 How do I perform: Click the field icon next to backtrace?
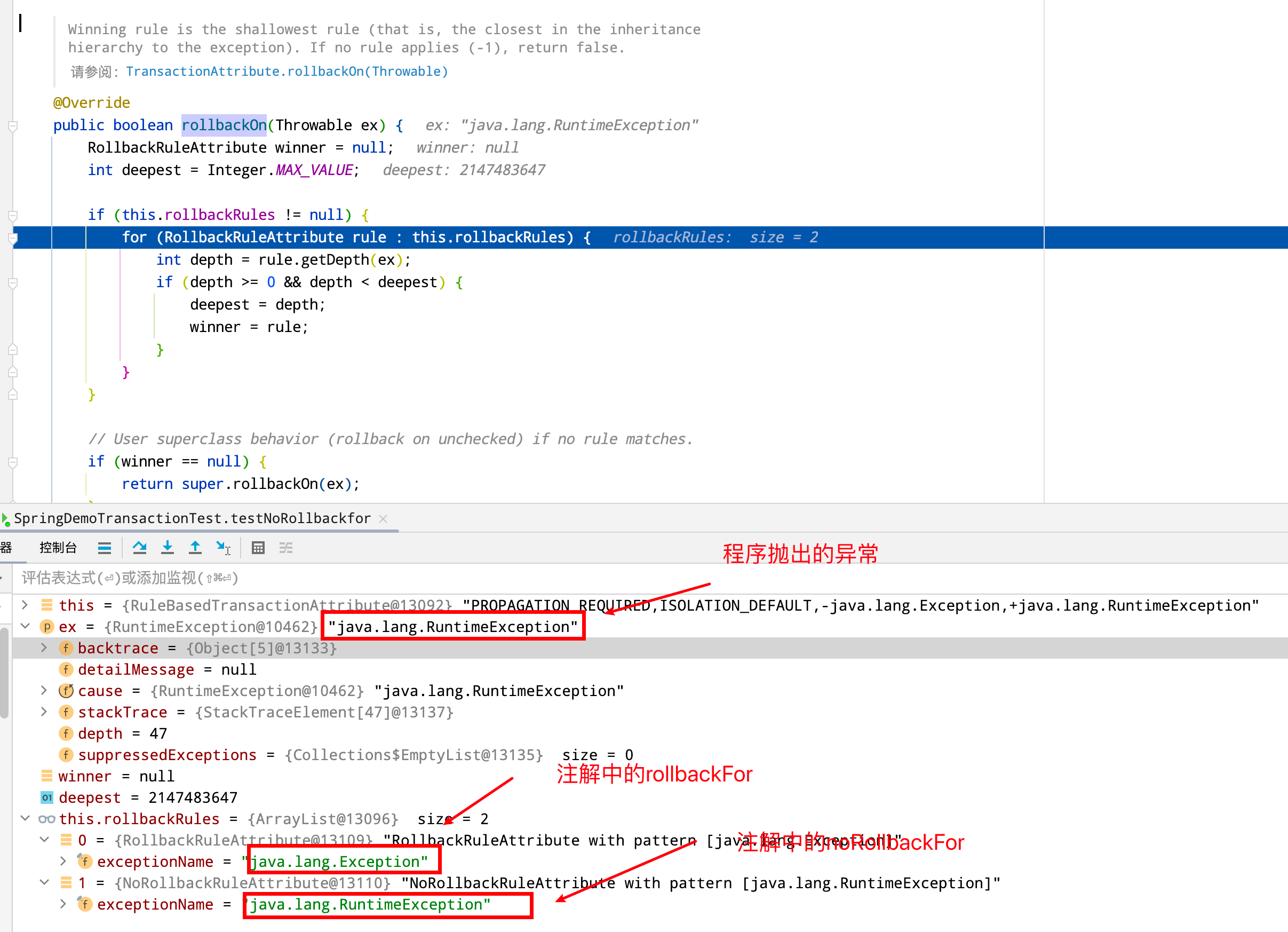pyautogui.click(x=67, y=648)
